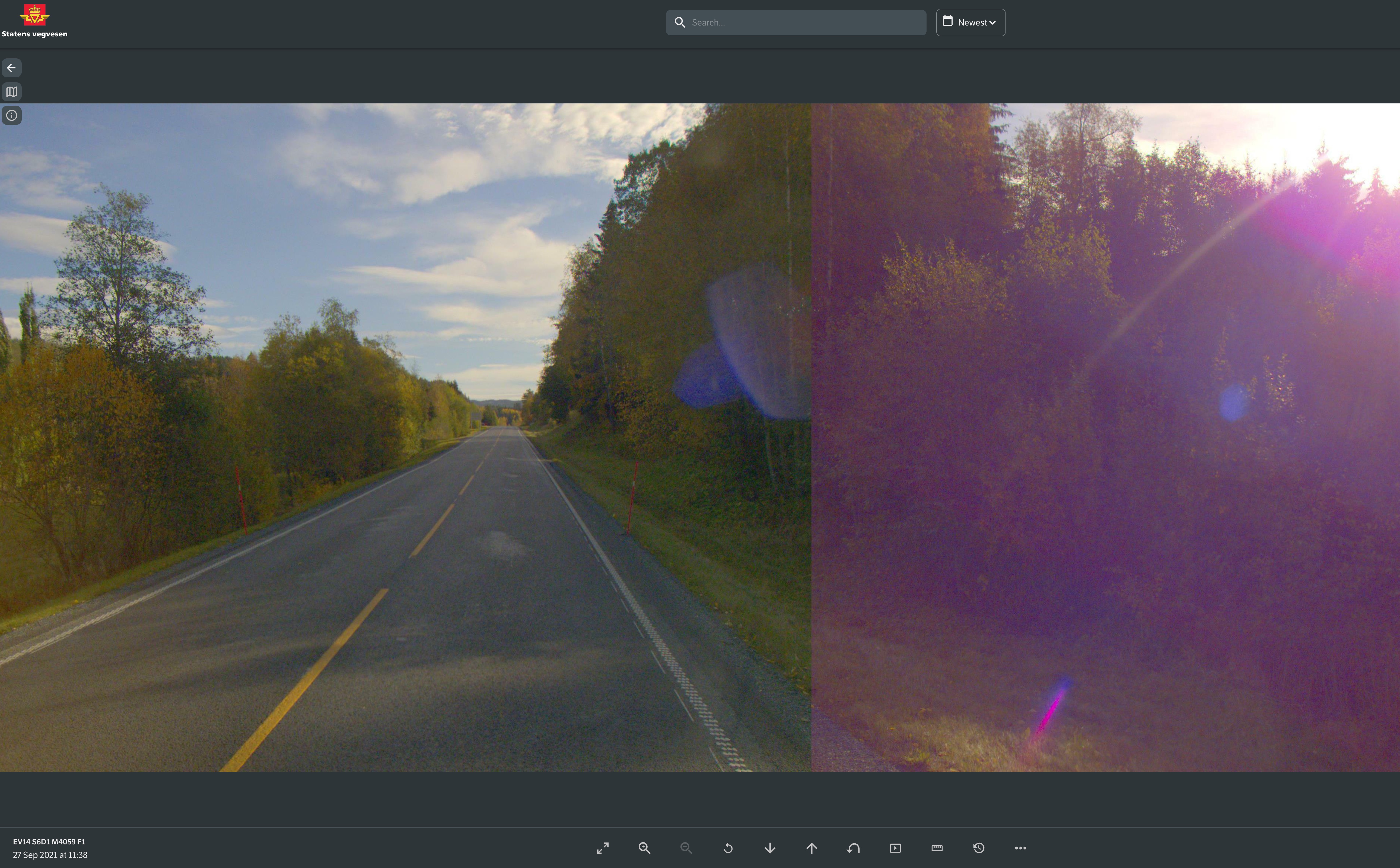Viewport: 1400px width, 868px height.
Task: Move backward with the down arrow
Action: [x=770, y=848]
